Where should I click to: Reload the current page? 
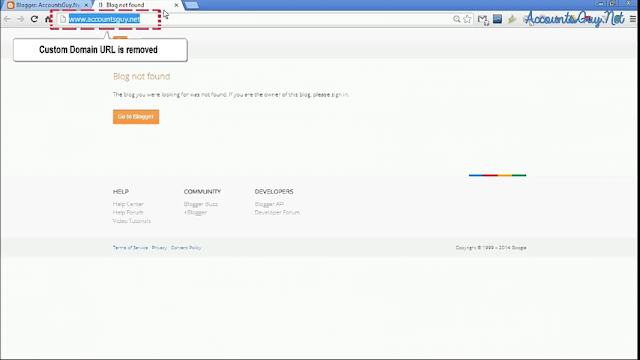[34, 19]
